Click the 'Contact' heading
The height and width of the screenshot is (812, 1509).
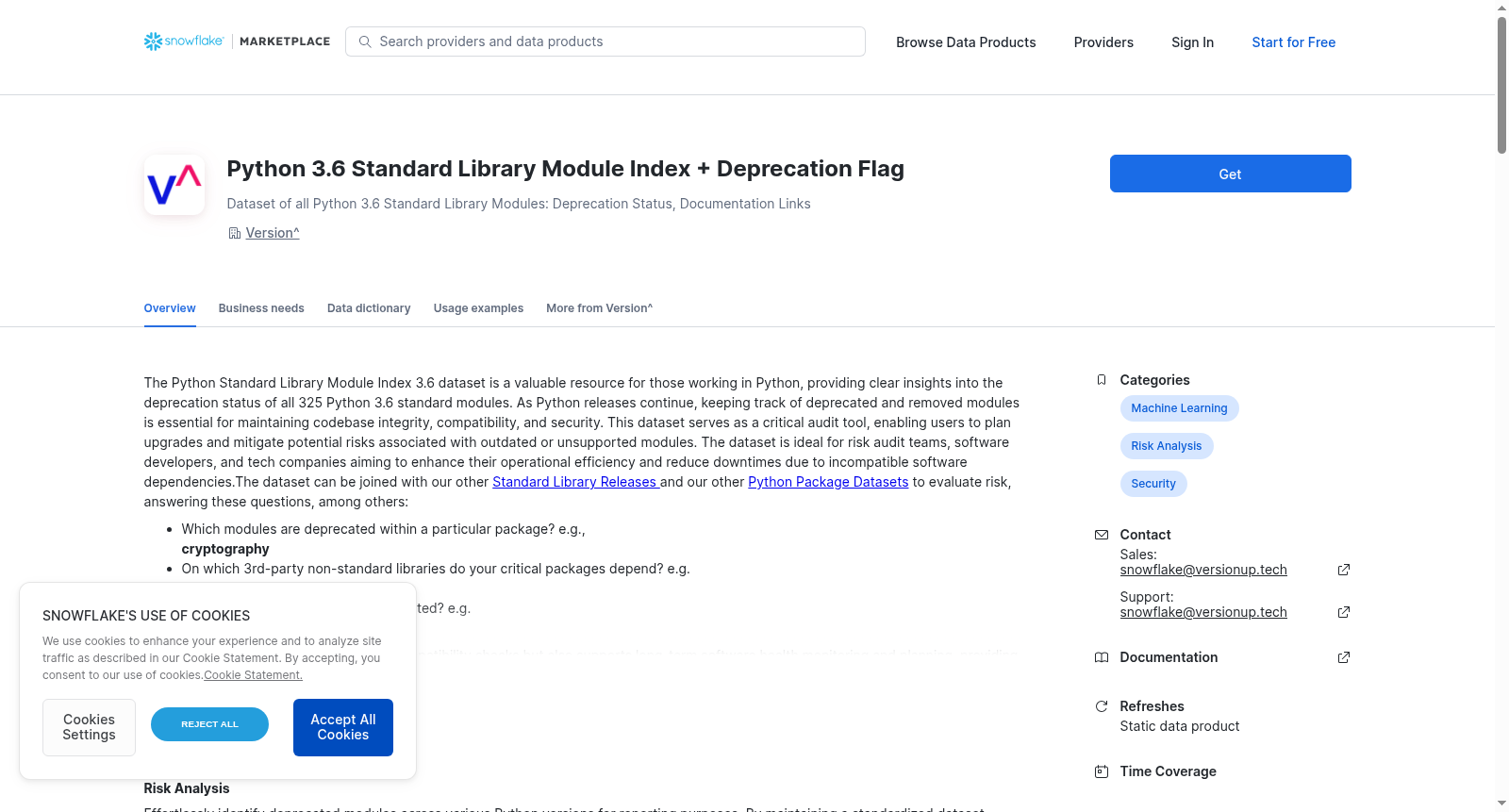point(1145,535)
